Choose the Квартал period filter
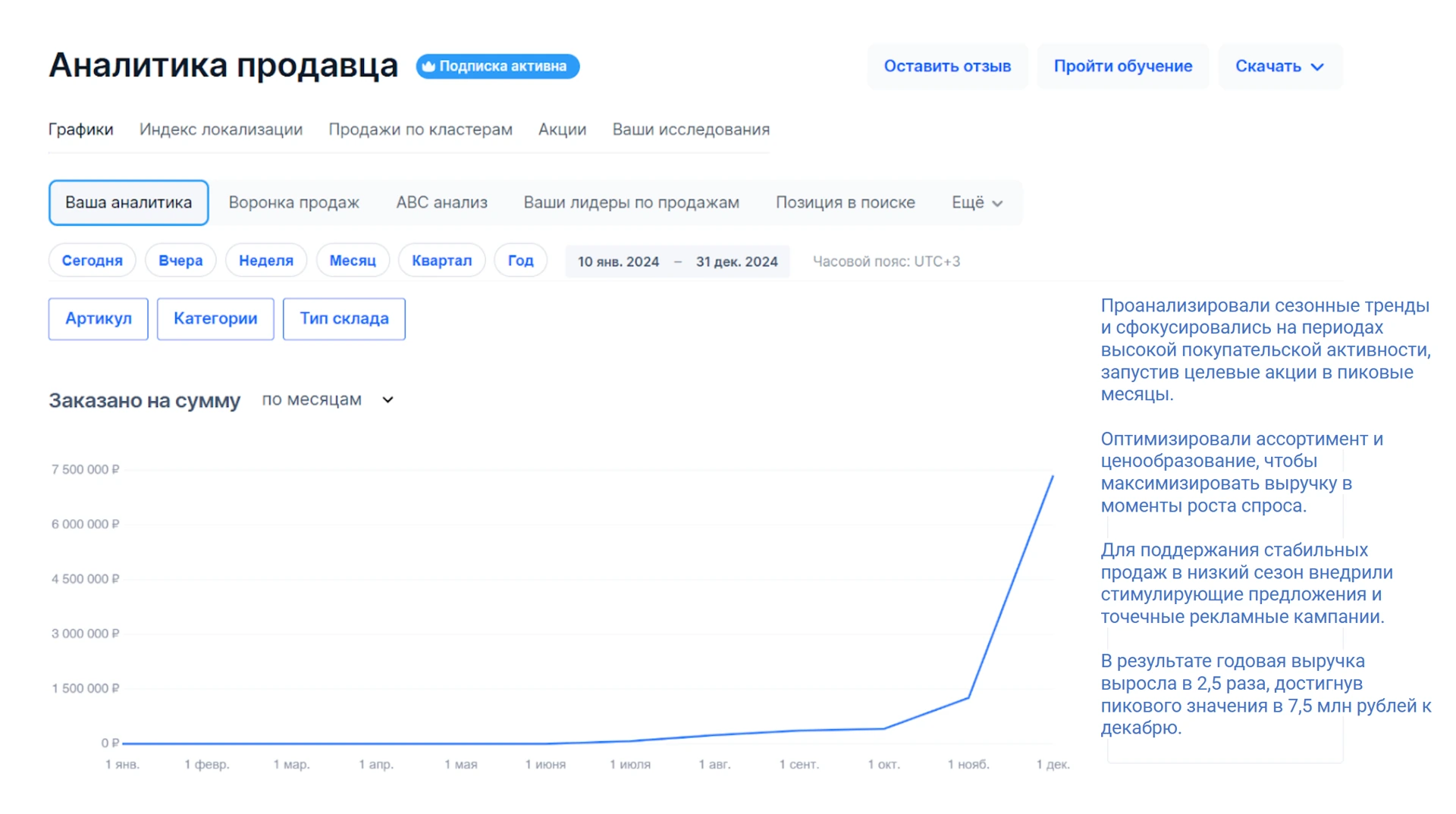Image resolution: width=1456 pixels, height=814 pixels. [x=441, y=261]
